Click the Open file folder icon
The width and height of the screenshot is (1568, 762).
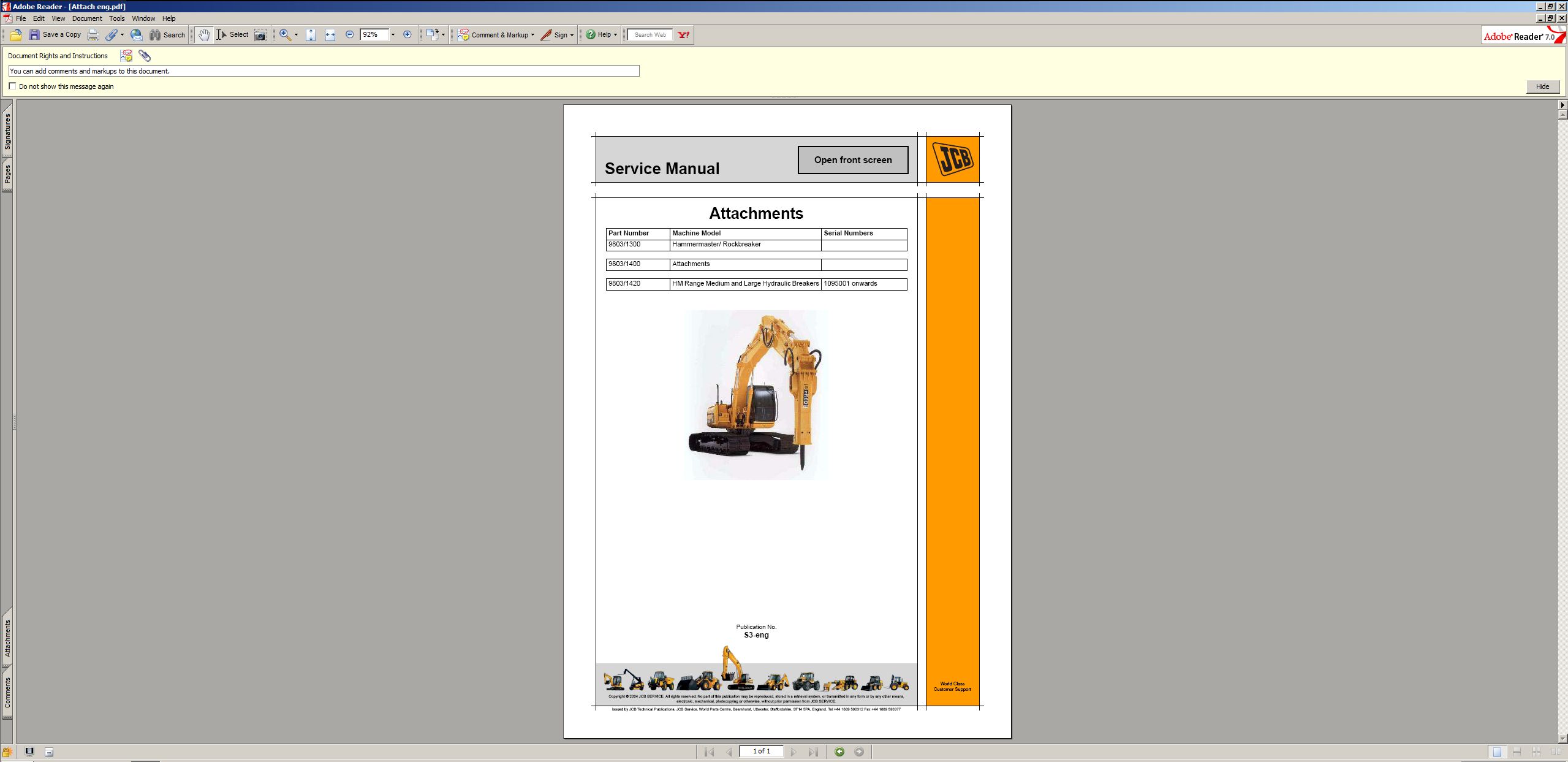click(16, 35)
